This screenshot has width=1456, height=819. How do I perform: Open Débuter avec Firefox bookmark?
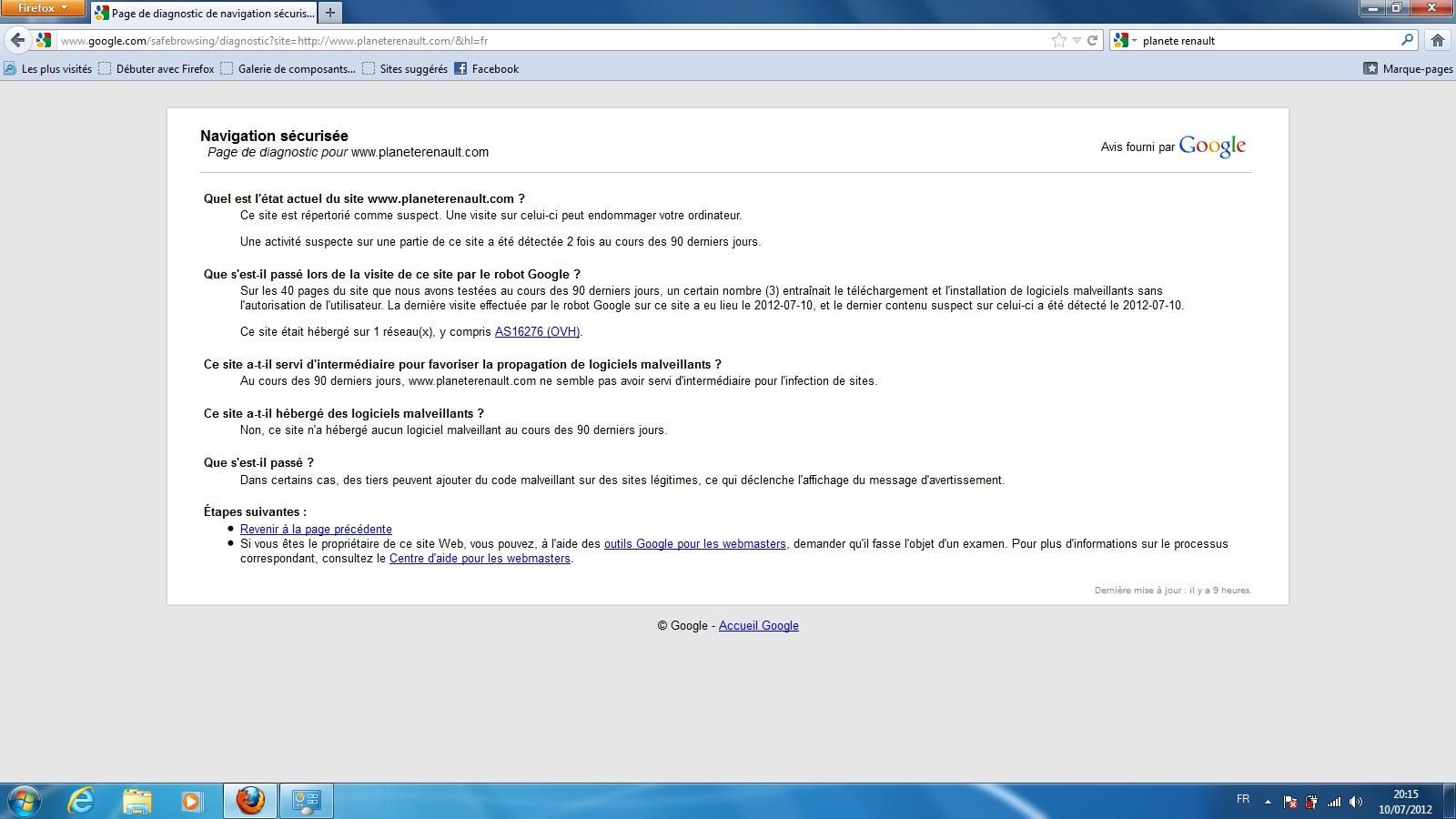pos(157,69)
